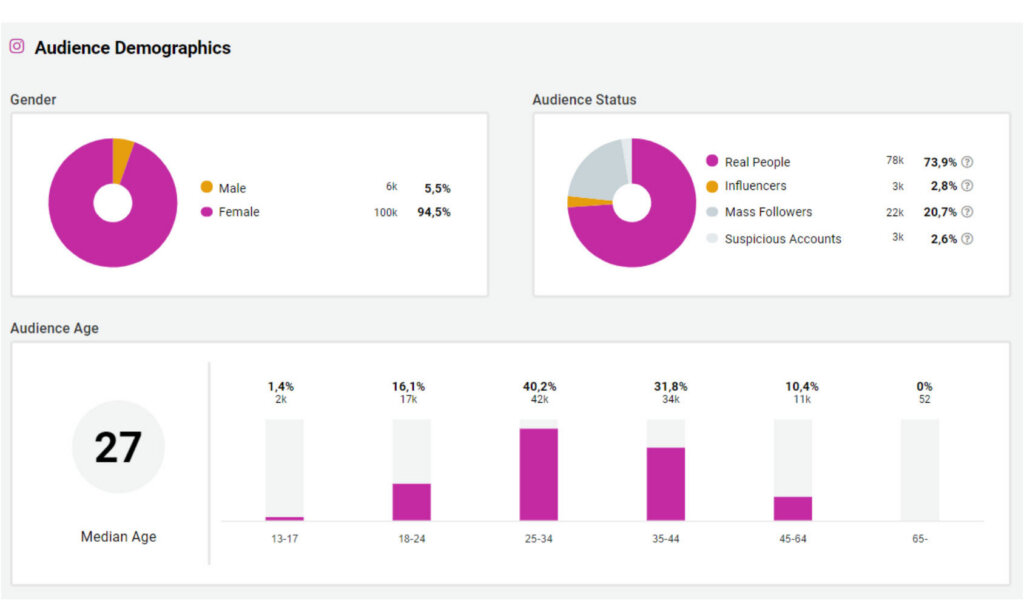Click the 25-34 age group bar
This screenshot has height=600, width=1024.
click(538, 474)
